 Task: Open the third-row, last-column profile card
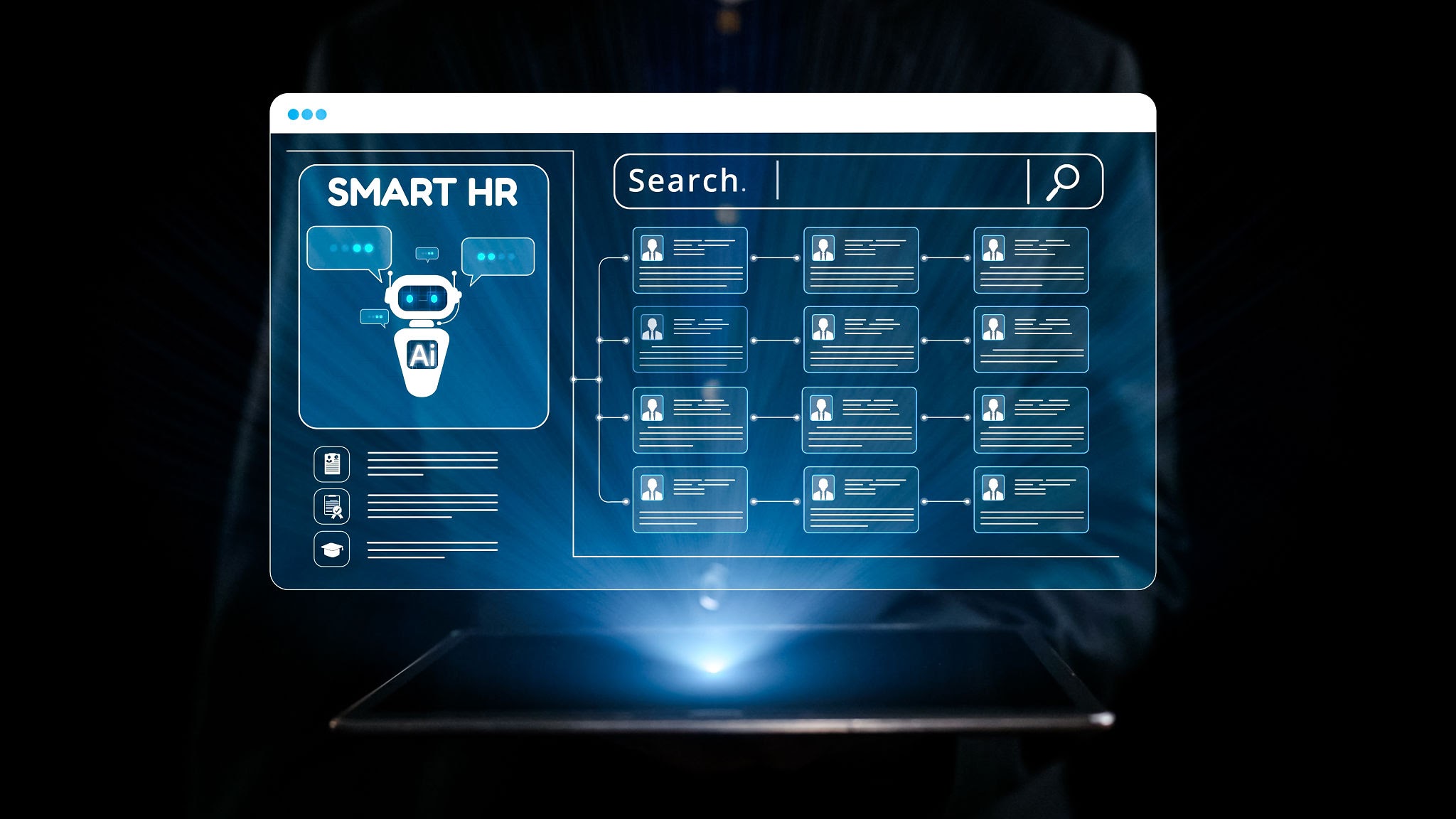(1031, 420)
